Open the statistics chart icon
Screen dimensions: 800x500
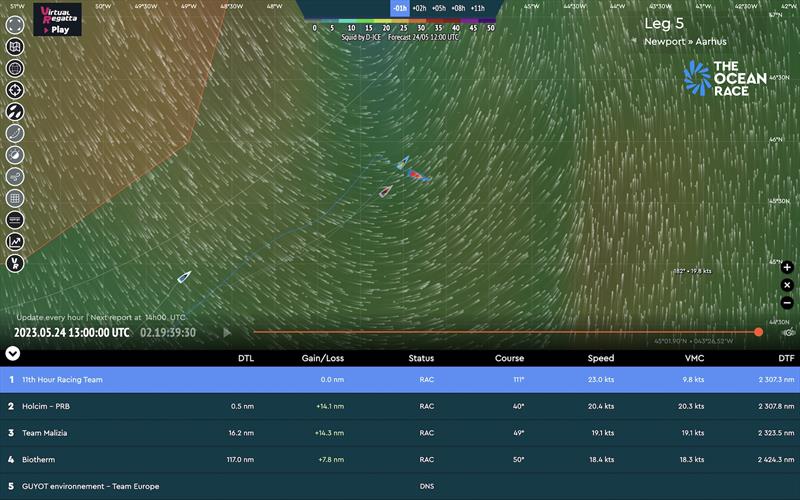tap(15, 241)
